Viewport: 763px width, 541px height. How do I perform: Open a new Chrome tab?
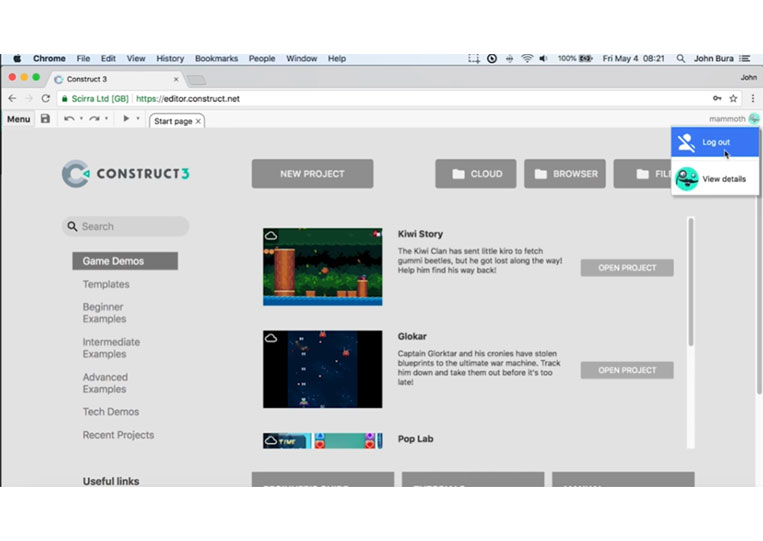[197, 80]
